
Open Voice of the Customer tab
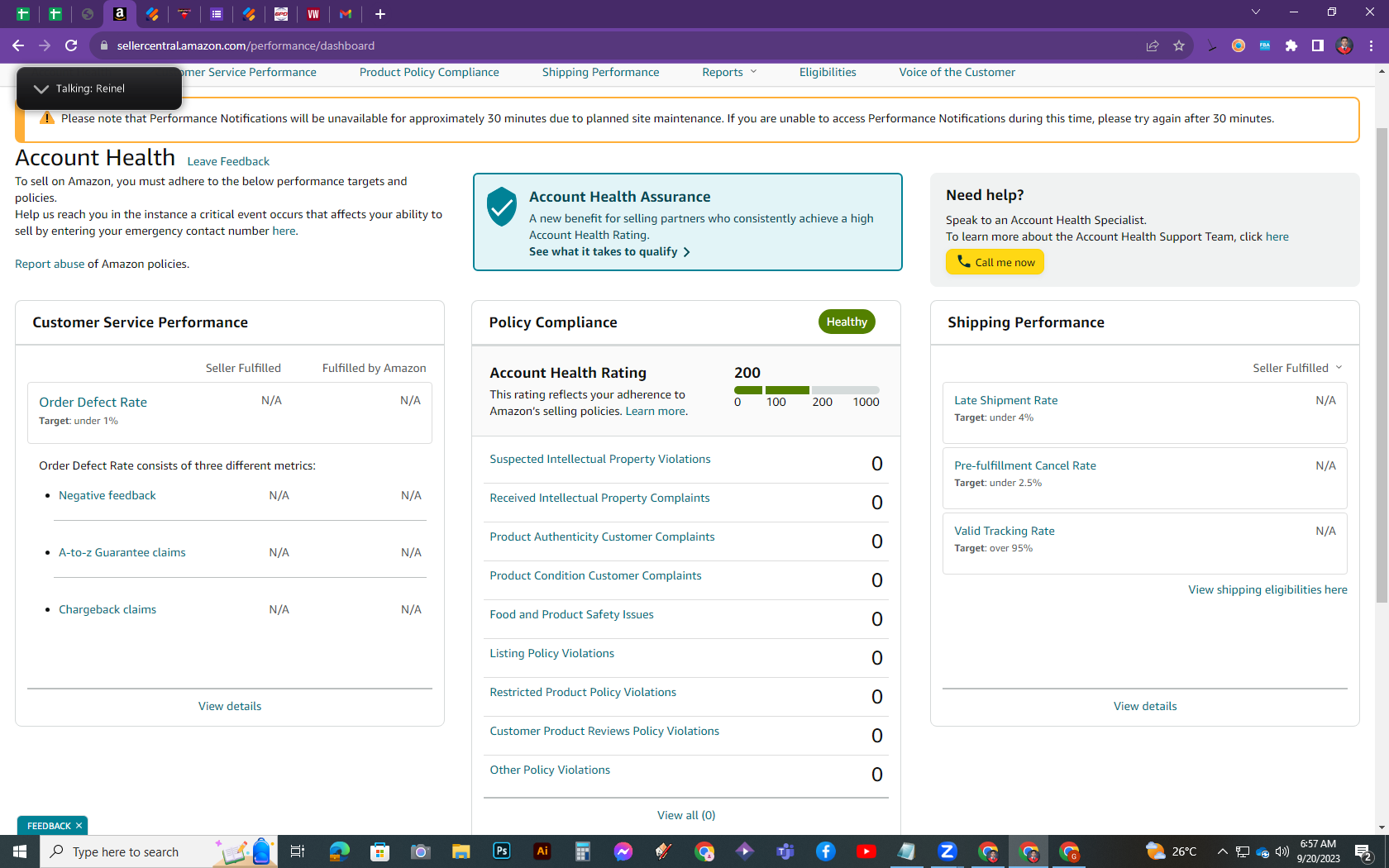957,72
